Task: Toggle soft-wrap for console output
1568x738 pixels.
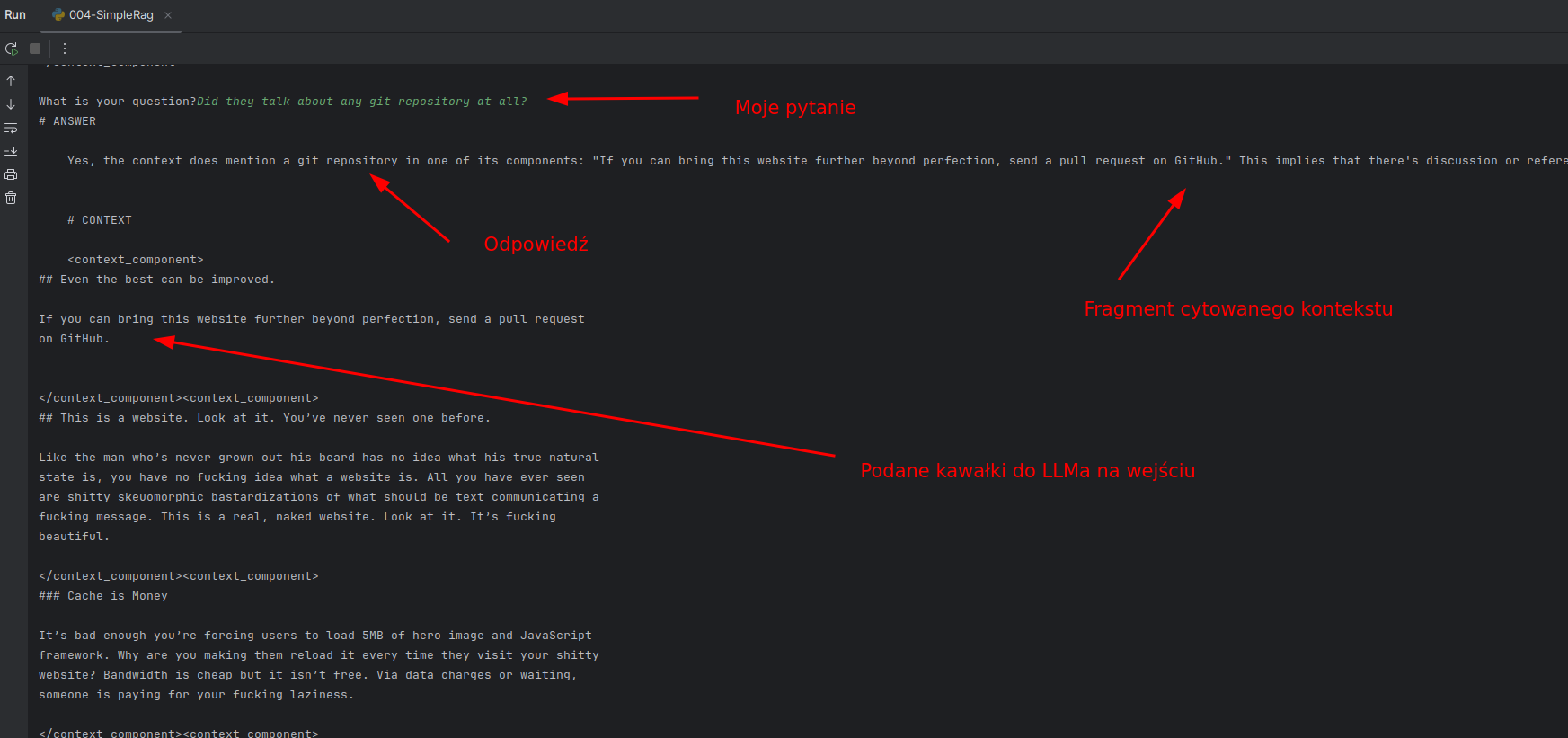Action: click(11, 128)
